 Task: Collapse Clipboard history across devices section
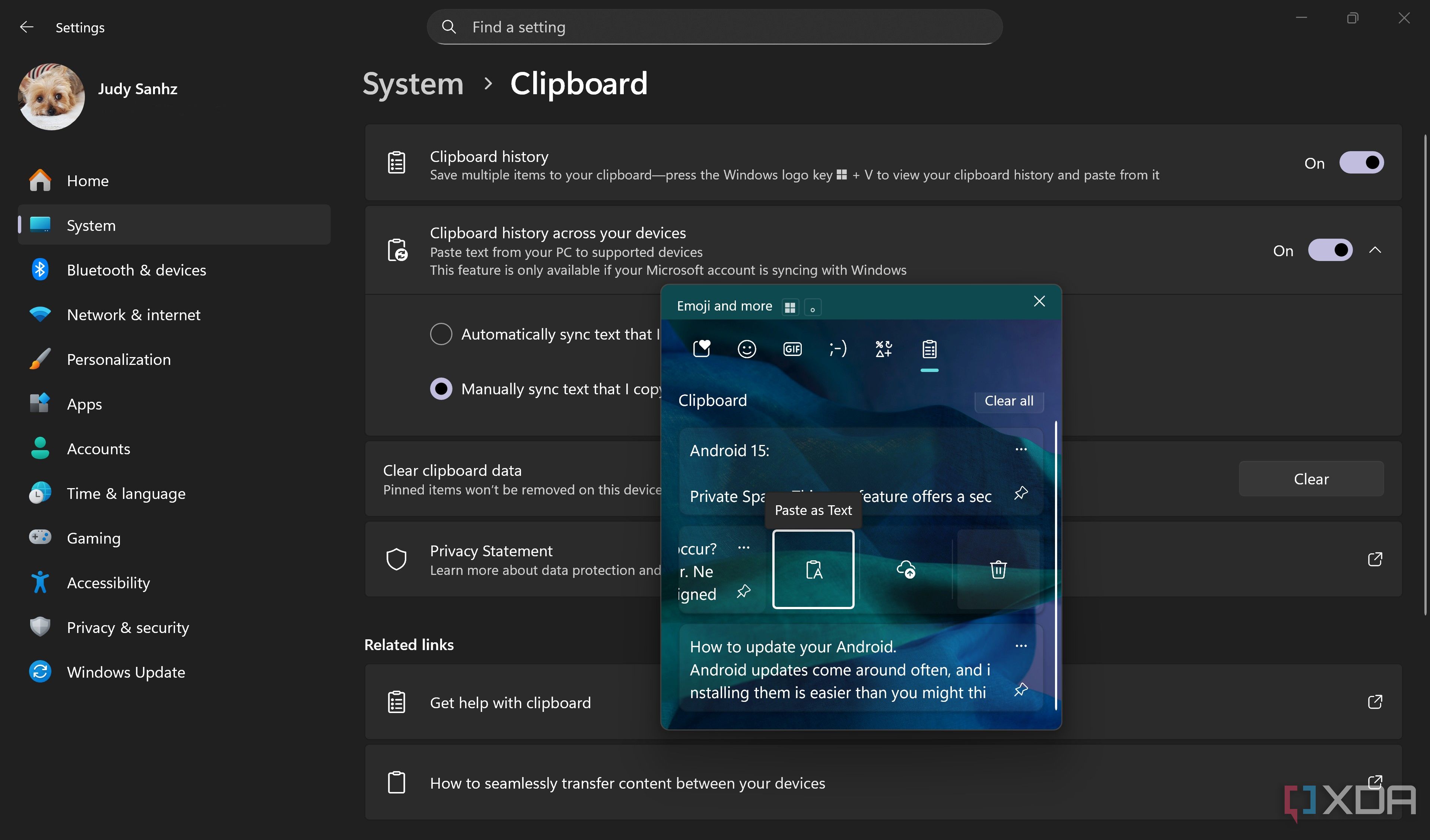pyautogui.click(x=1375, y=250)
